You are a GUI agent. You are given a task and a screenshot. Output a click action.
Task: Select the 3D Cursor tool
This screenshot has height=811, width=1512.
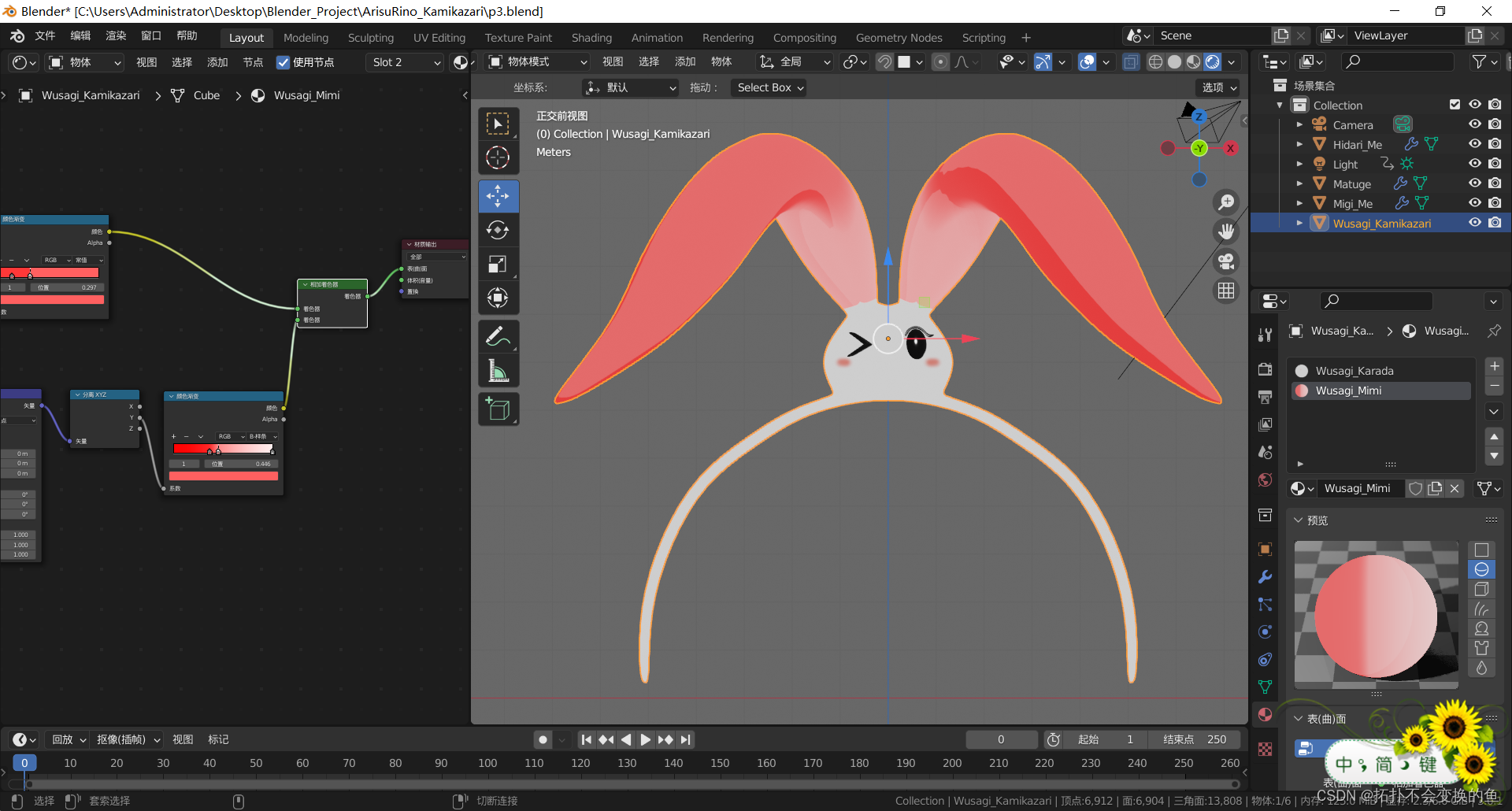click(498, 158)
